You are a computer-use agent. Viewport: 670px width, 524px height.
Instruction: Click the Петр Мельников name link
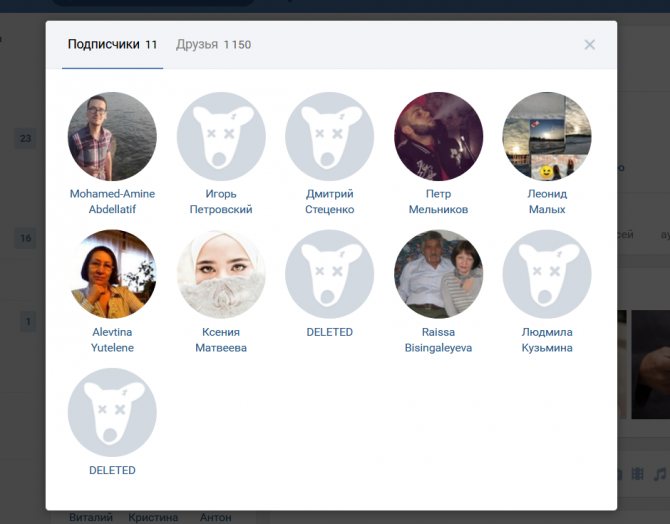(x=438, y=201)
